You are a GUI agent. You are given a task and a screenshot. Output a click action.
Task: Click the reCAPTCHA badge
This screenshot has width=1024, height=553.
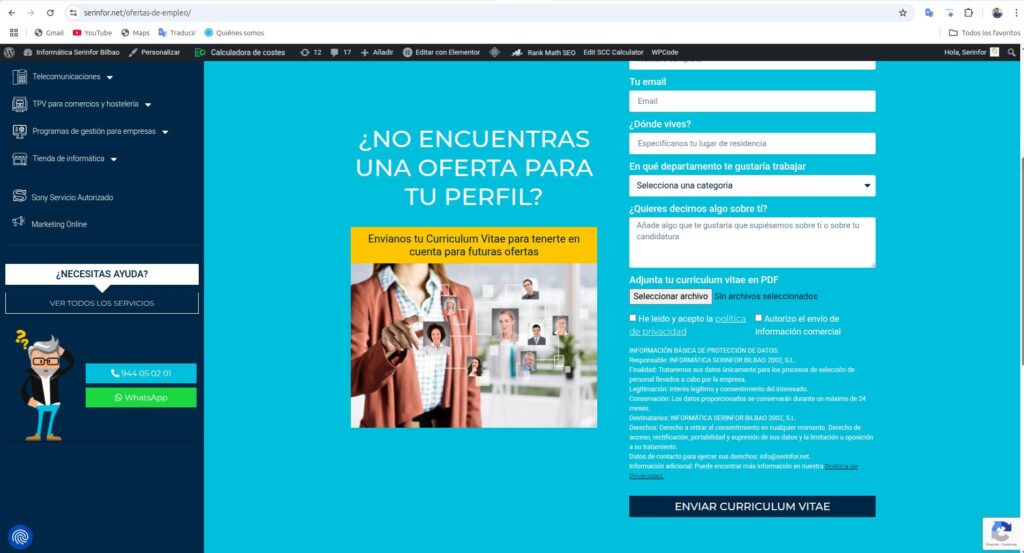click(x=1002, y=533)
